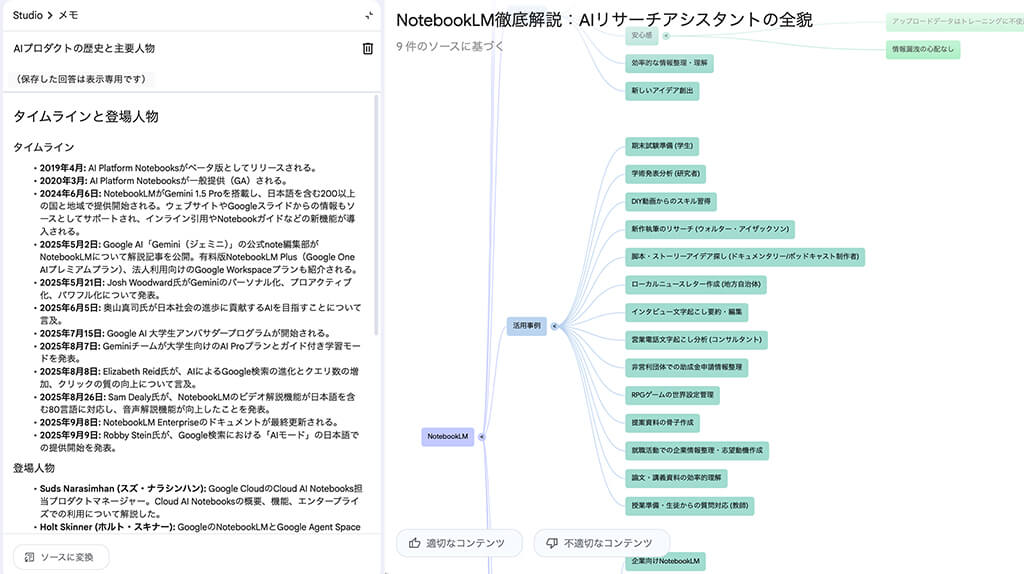Open the 授業準備・生徒からの質問対応 node
The image size is (1024, 574).
[690, 505]
